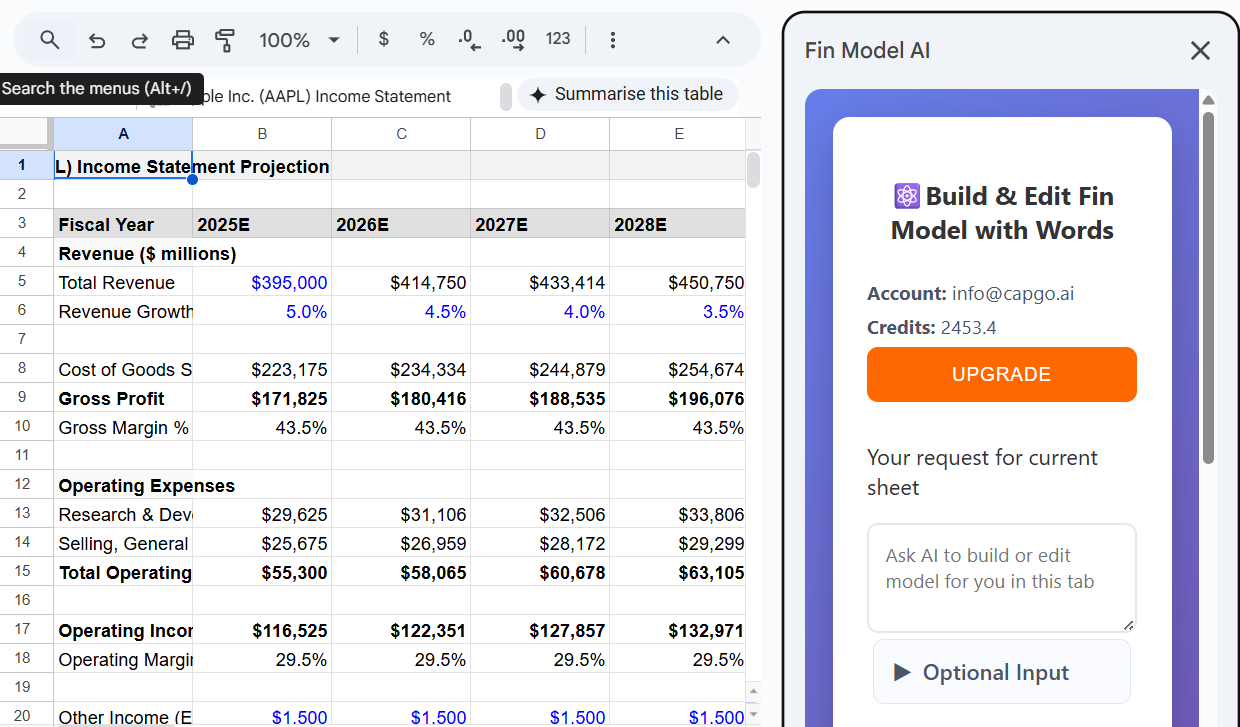Collapse the toolbar with the chevron up
This screenshot has height=727, width=1240.
point(723,40)
